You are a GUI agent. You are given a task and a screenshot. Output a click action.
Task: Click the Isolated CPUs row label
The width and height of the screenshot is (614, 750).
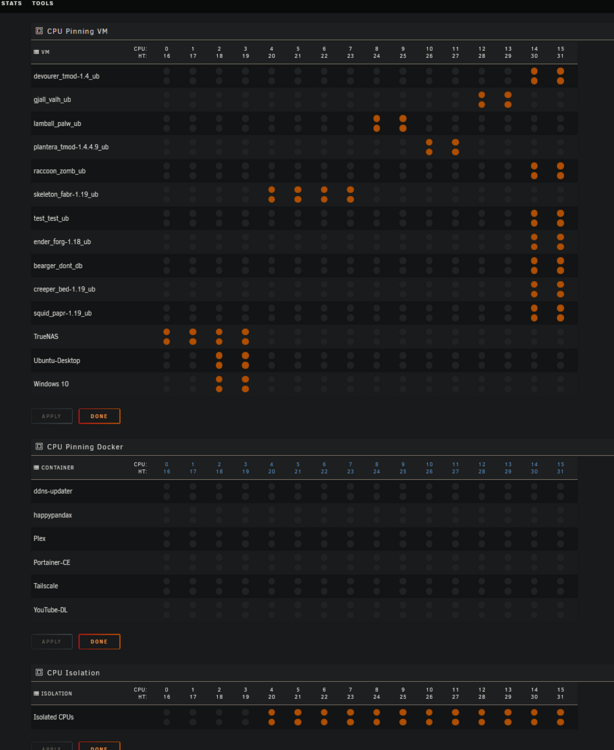(x=54, y=717)
